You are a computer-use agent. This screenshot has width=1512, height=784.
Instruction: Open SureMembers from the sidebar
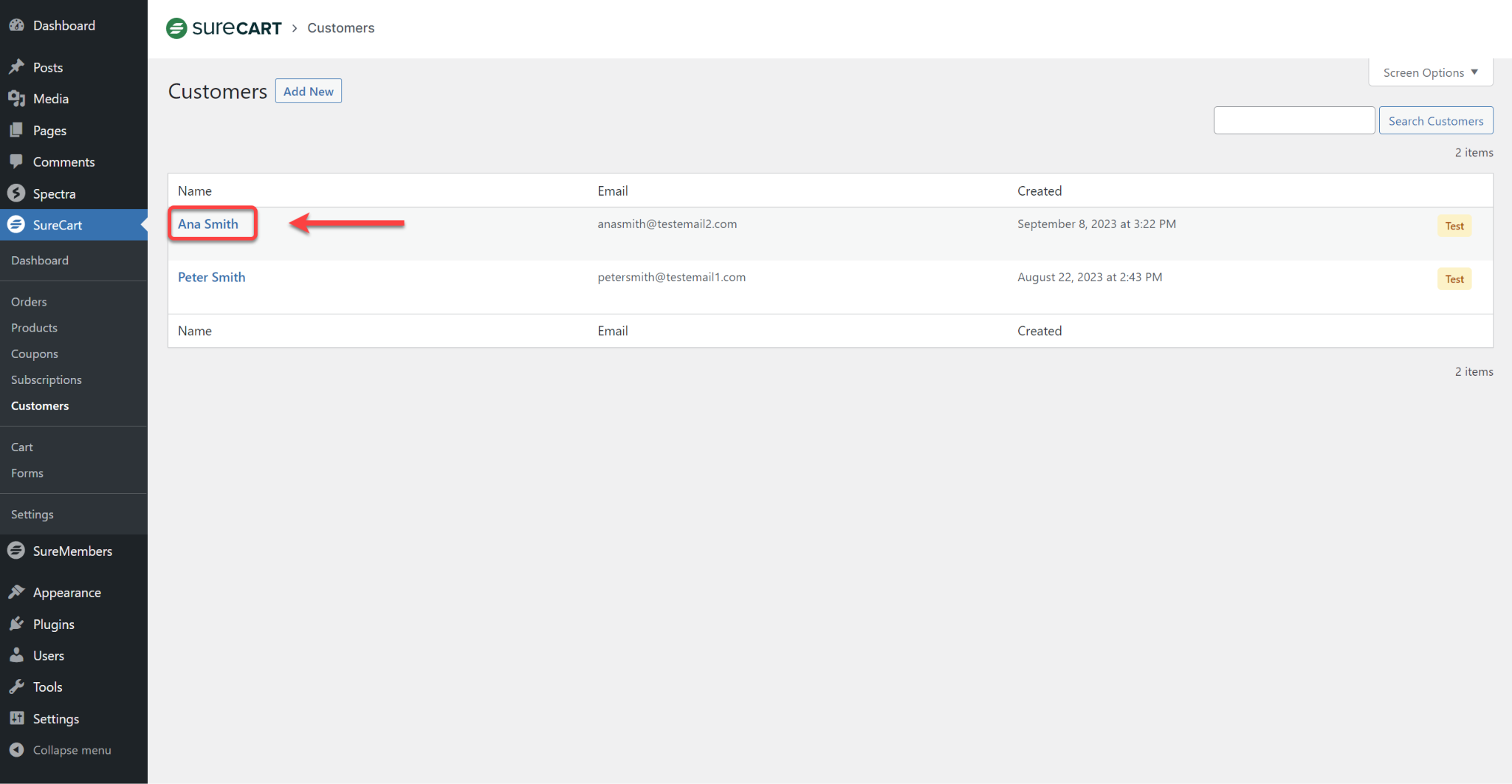[16, 551]
